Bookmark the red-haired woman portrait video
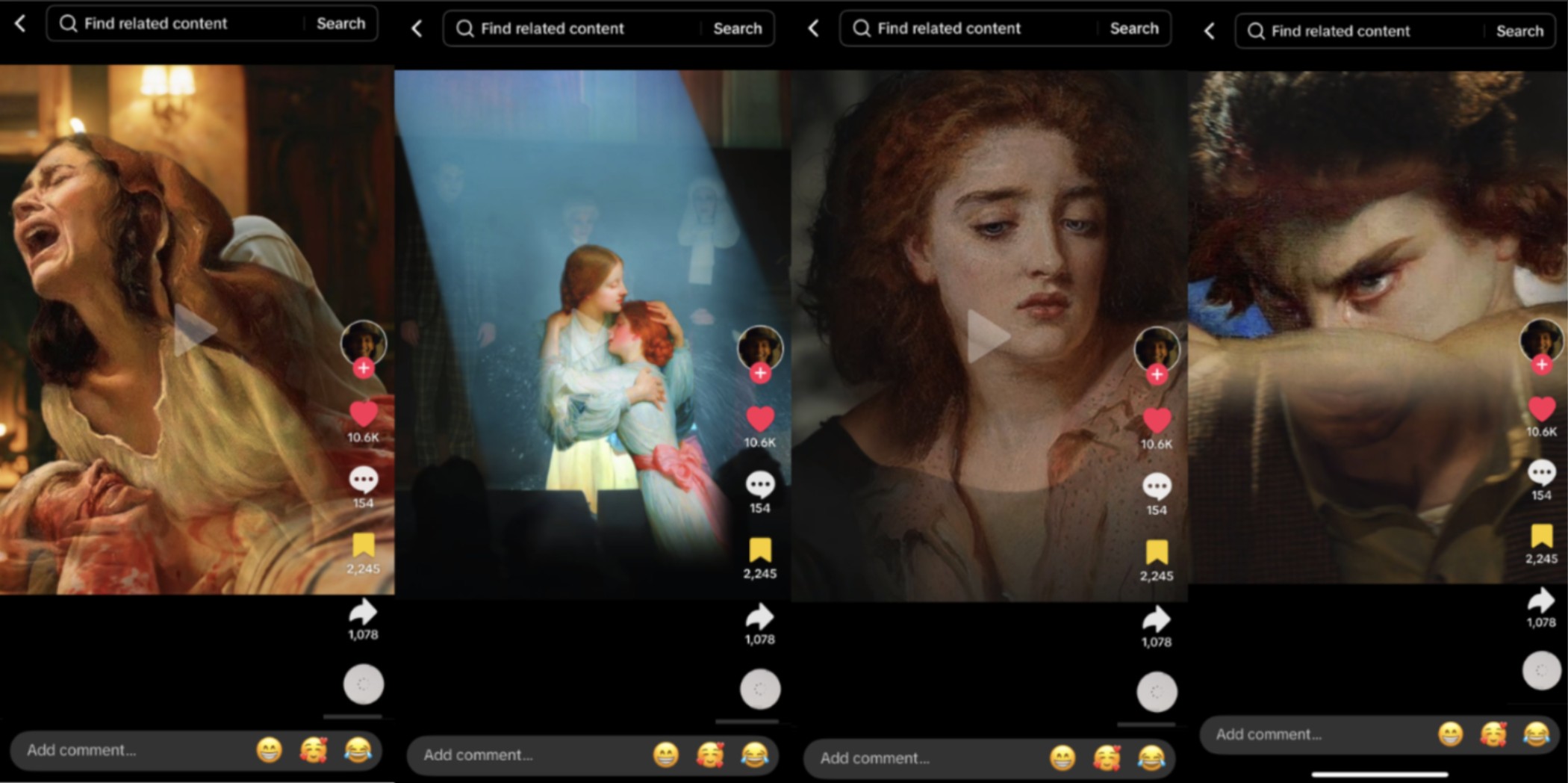Screen dimensions: 1568x783 click(x=1157, y=552)
